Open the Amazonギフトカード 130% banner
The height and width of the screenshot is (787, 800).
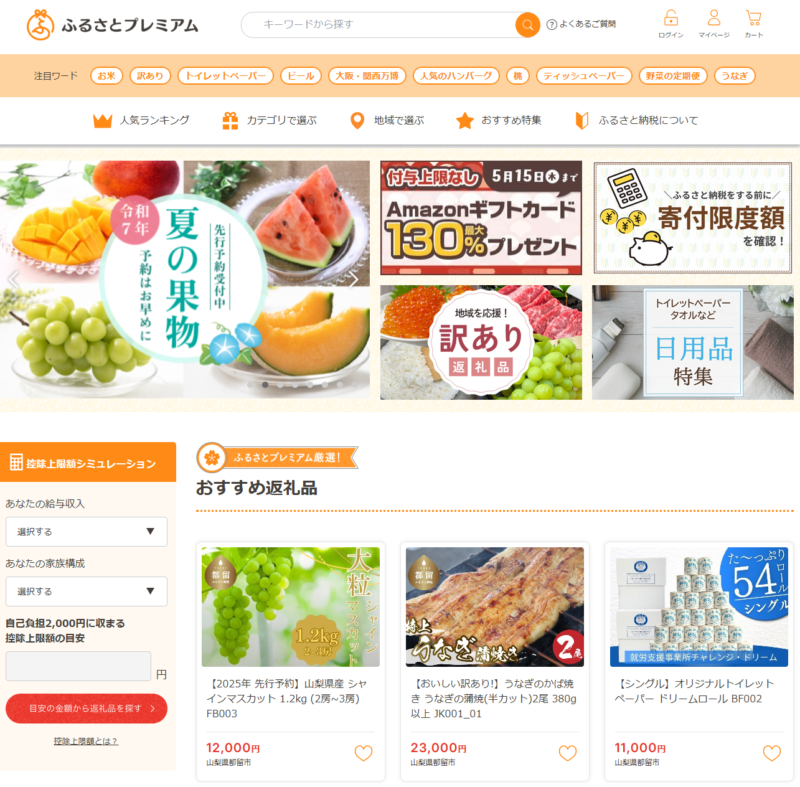pyautogui.click(x=481, y=218)
